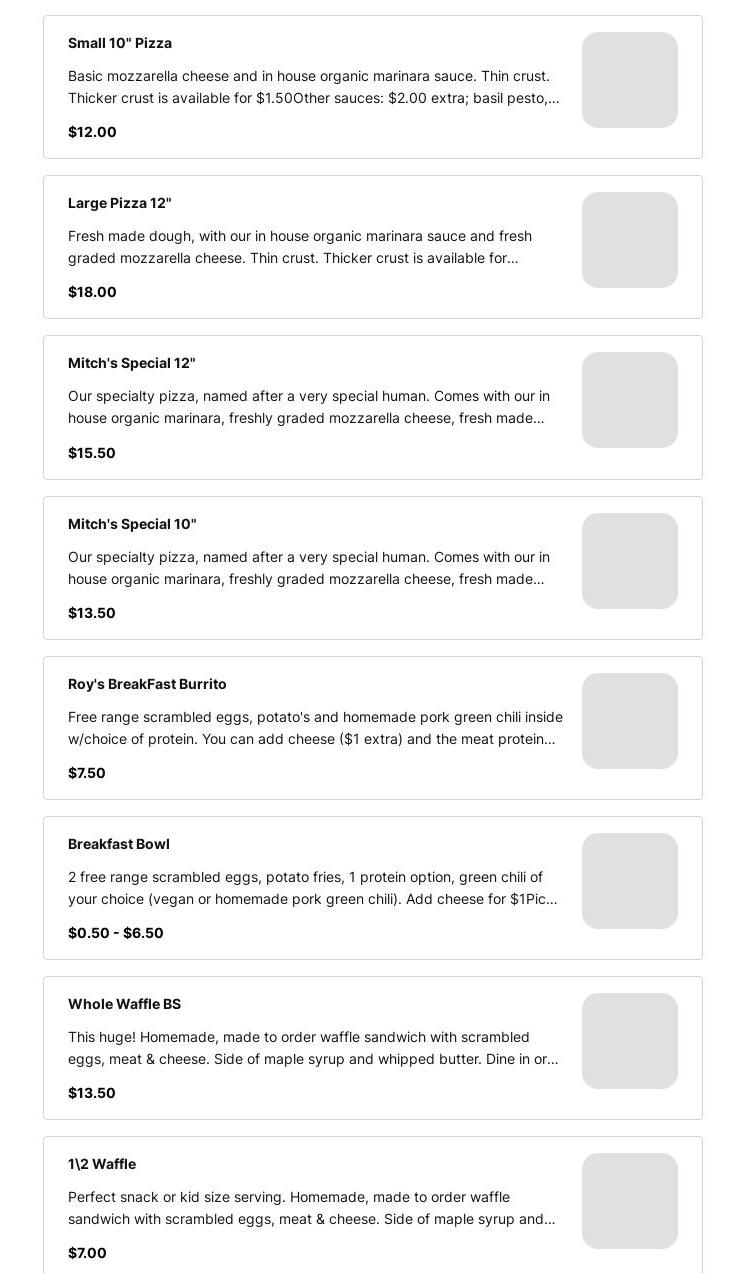745x1273 pixels.
Task: Select the Mitch's Special 12" item image
Action: pos(629,400)
